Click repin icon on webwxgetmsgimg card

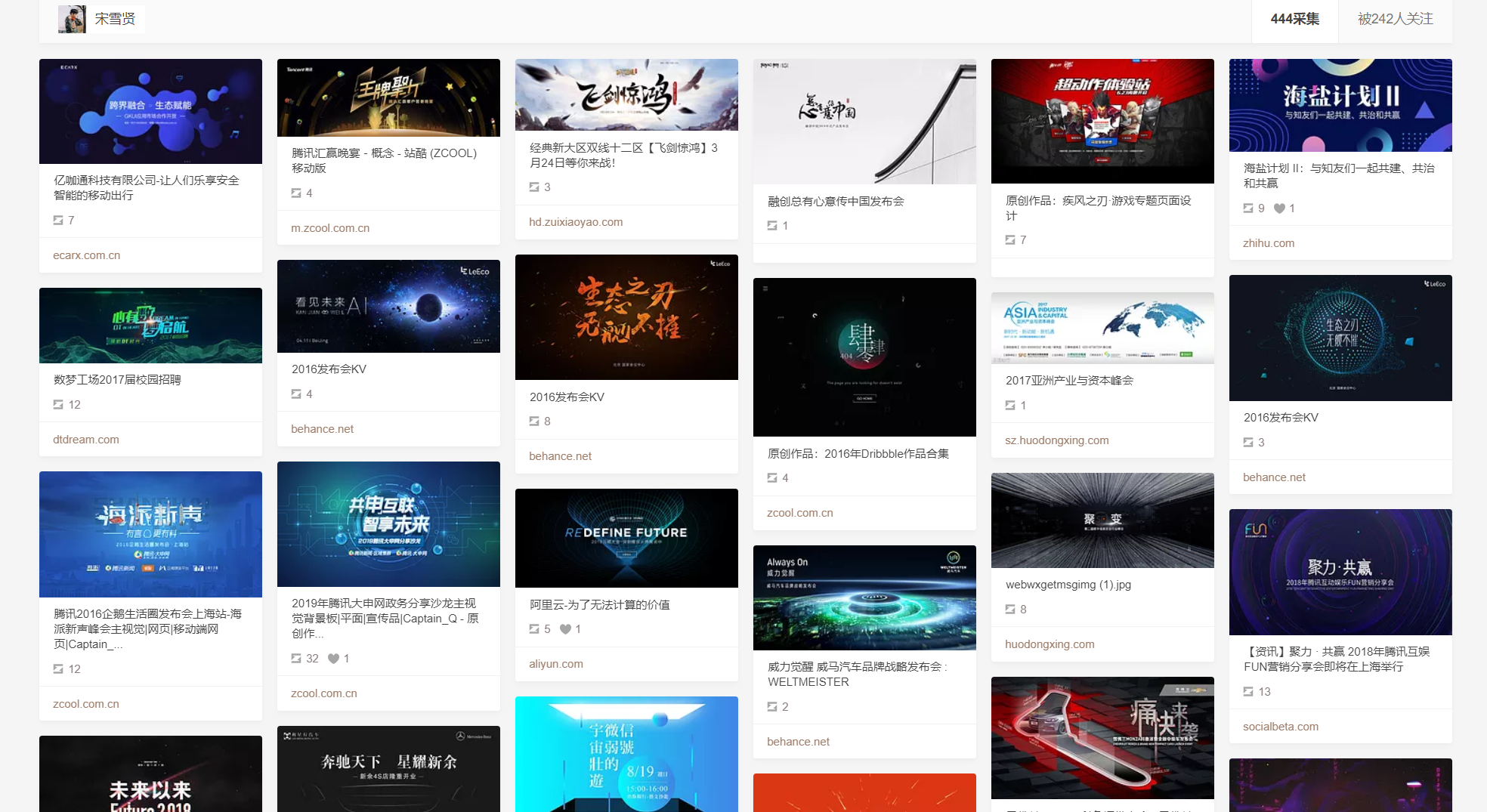click(x=1010, y=610)
